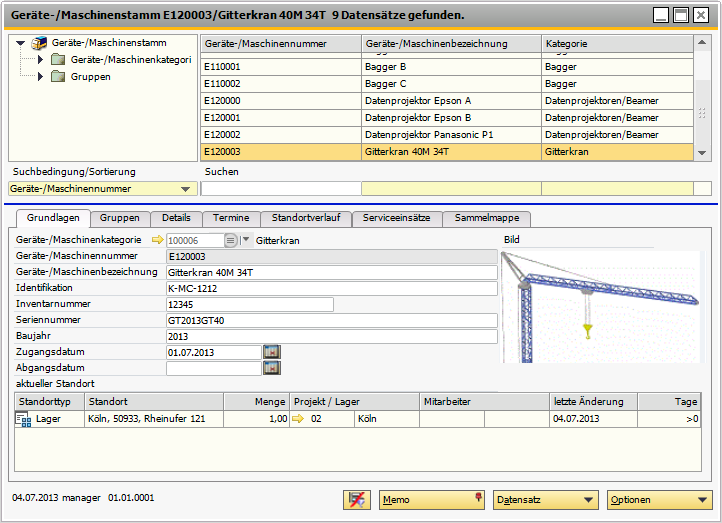Select row E110001 Bagger B
The height and width of the screenshot is (523, 722).
[x=447, y=67]
